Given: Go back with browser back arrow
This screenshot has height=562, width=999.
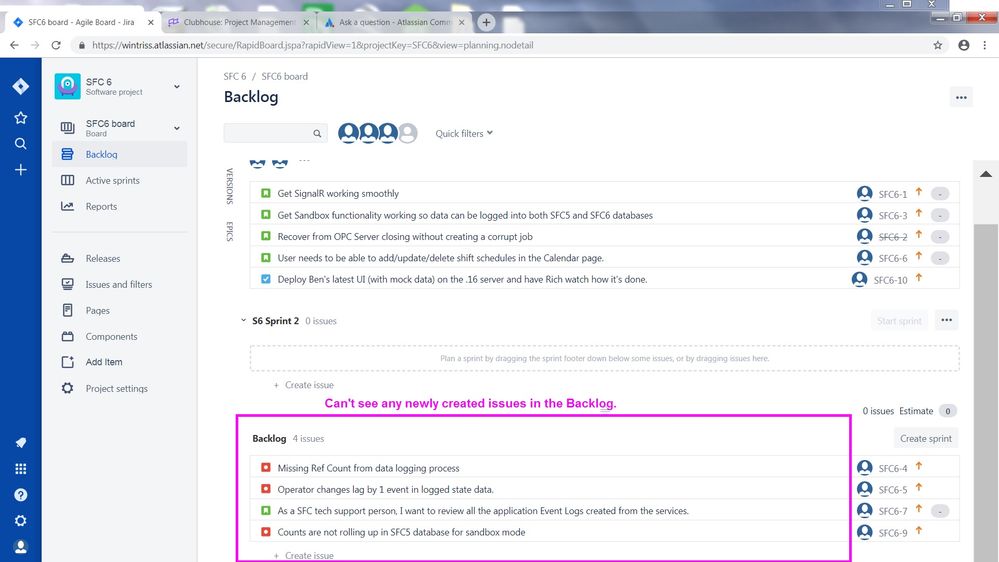Looking at the screenshot, I should tap(14, 45).
